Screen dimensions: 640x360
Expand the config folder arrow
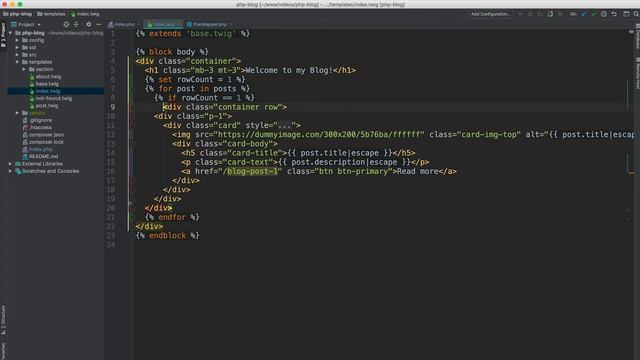(x=18, y=40)
